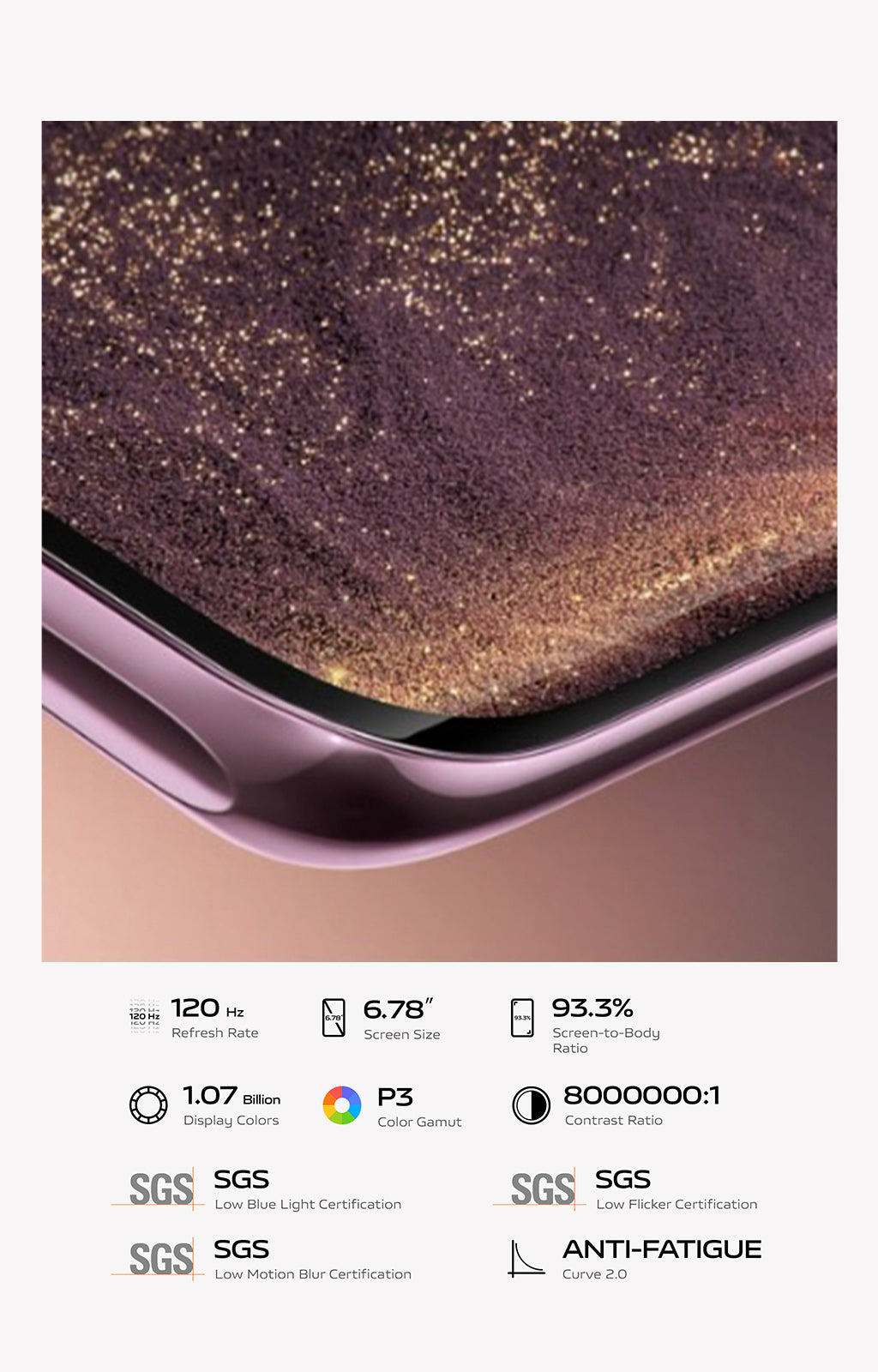Click the SGS logo for Low Motion Blur
Viewport: 878px width, 1372px height.
(x=159, y=1259)
